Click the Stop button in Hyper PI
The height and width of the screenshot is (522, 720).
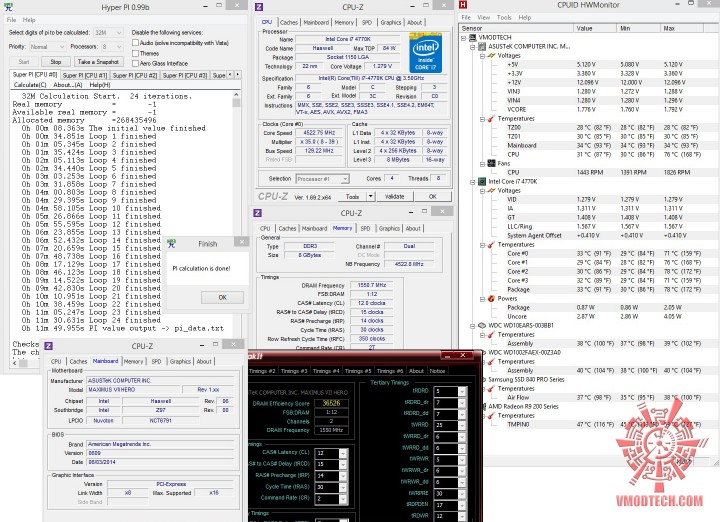56,62
